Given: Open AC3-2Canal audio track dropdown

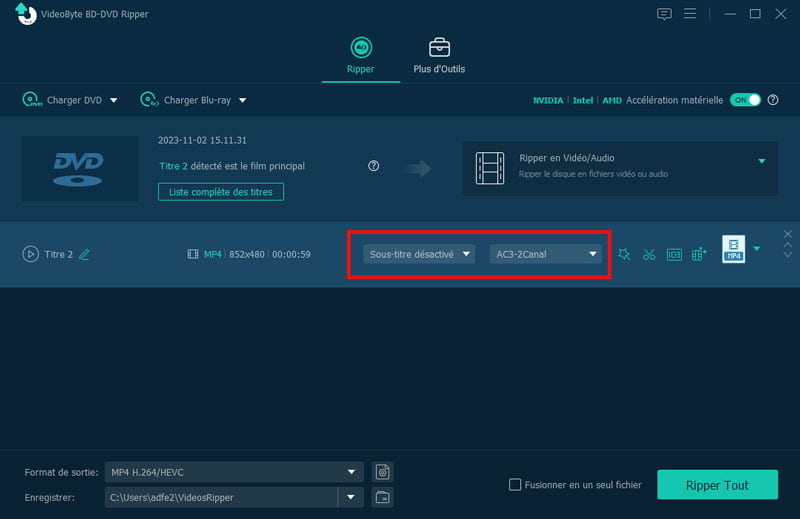Looking at the screenshot, I should pyautogui.click(x=545, y=254).
